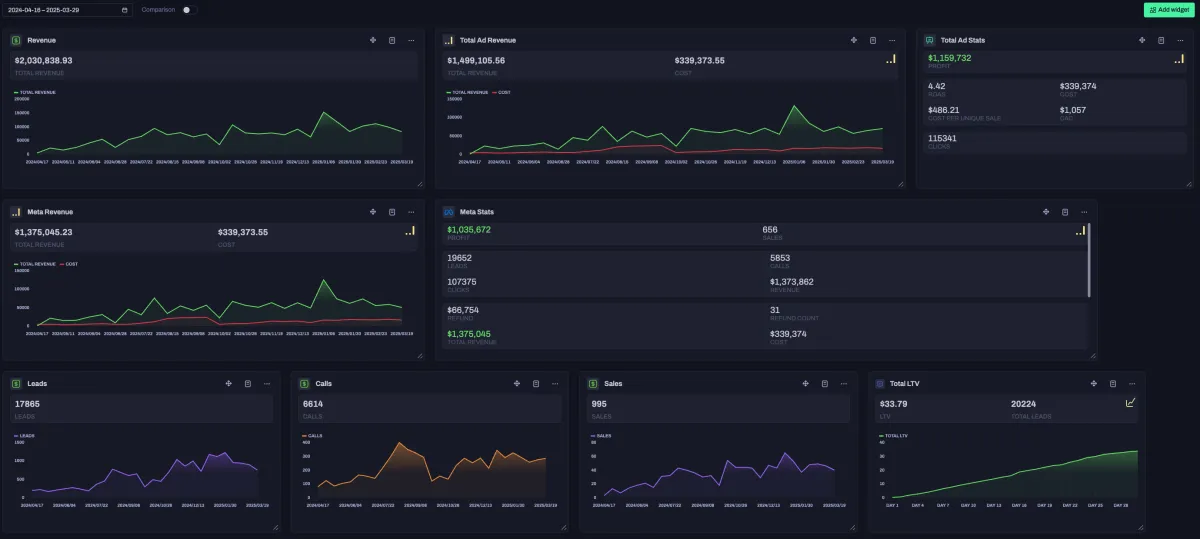Image resolution: width=1200 pixels, height=539 pixels.
Task: Open the three-dot menu on Revenue widget
Action: point(411,41)
